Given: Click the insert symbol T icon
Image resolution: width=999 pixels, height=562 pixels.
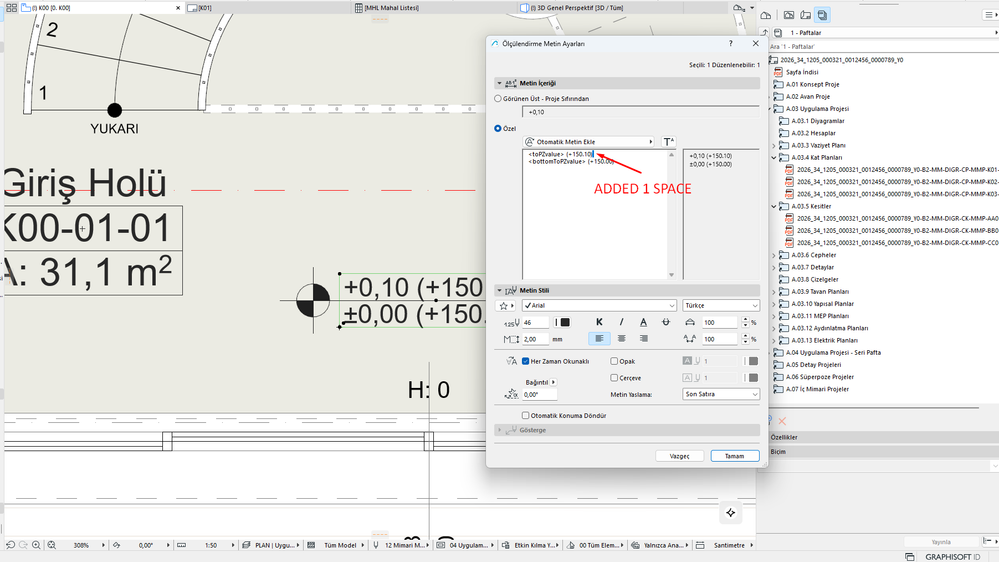Looking at the screenshot, I should click(x=668, y=141).
